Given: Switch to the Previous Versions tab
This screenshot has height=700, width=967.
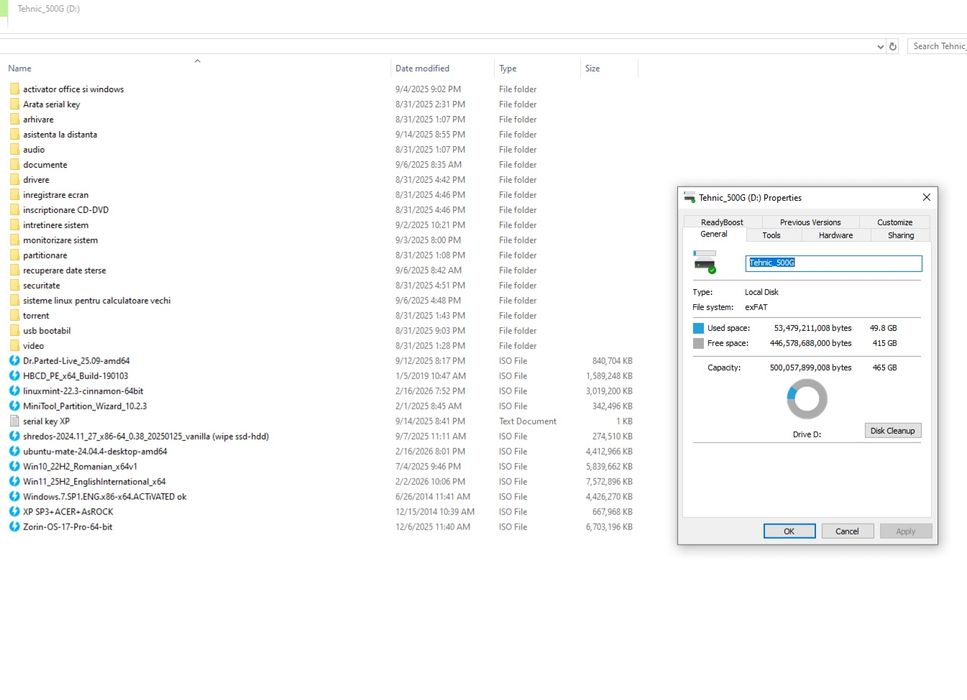Looking at the screenshot, I should coord(810,222).
